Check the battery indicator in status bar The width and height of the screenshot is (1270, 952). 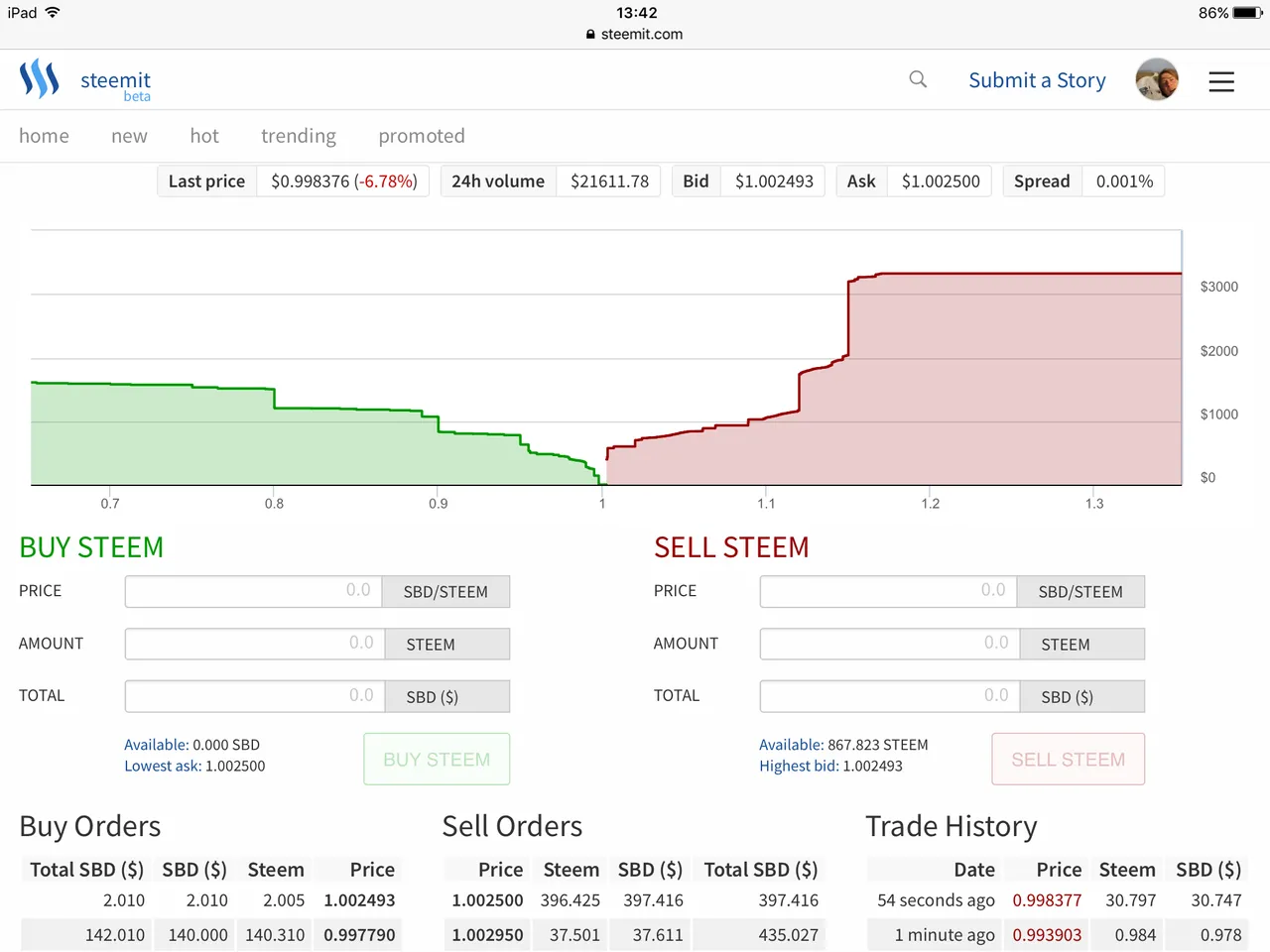(x=1247, y=13)
